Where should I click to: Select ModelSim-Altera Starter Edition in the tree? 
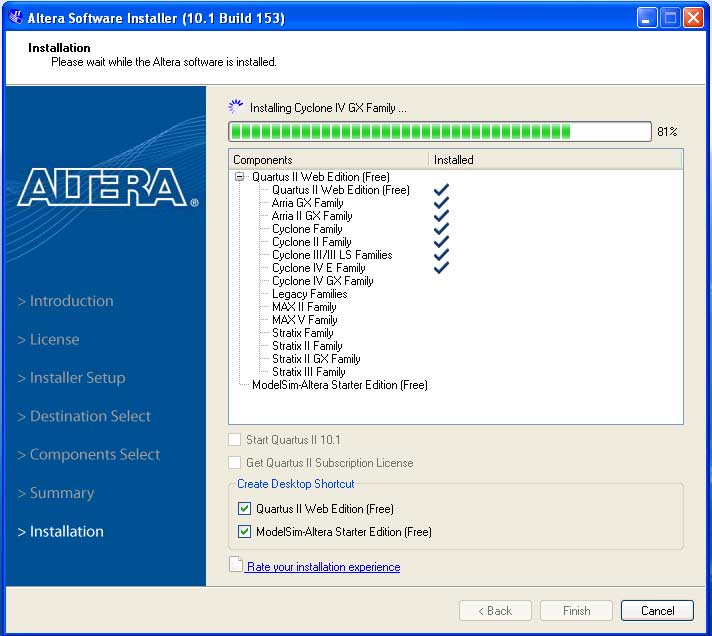coord(339,385)
